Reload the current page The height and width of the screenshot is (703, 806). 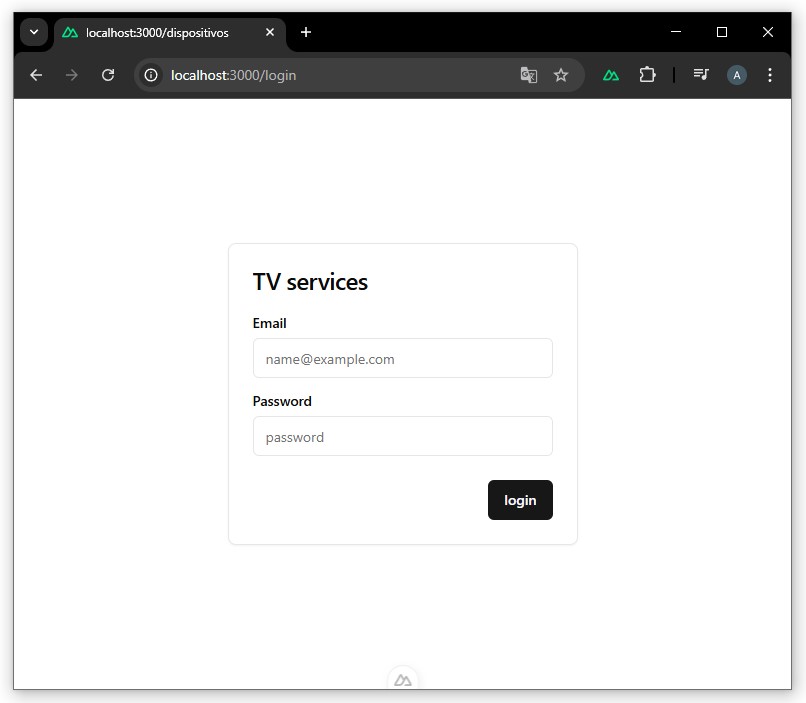click(x=108, y=75)
